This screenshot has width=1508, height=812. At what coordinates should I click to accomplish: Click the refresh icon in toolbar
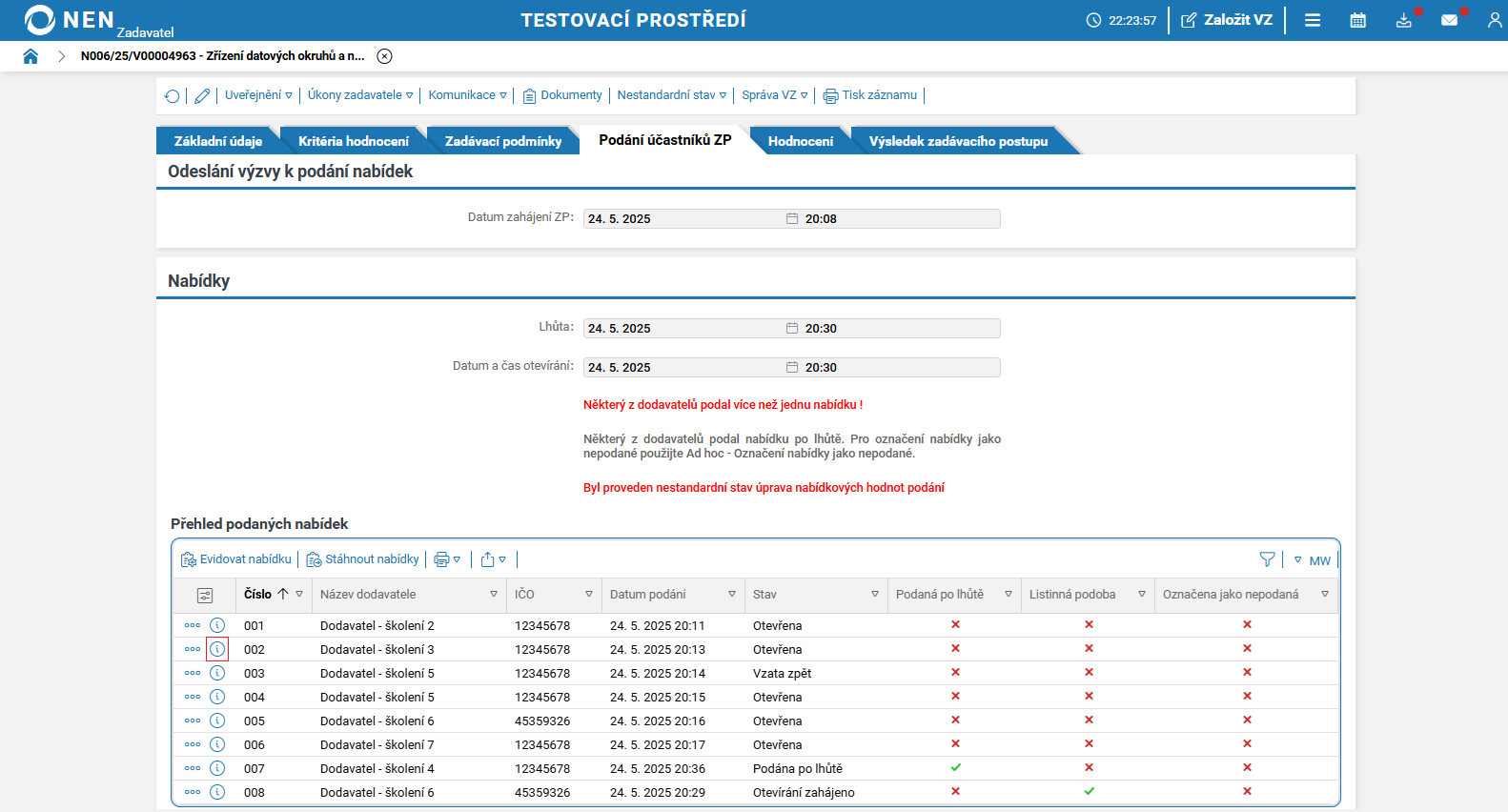coord(172,95)
